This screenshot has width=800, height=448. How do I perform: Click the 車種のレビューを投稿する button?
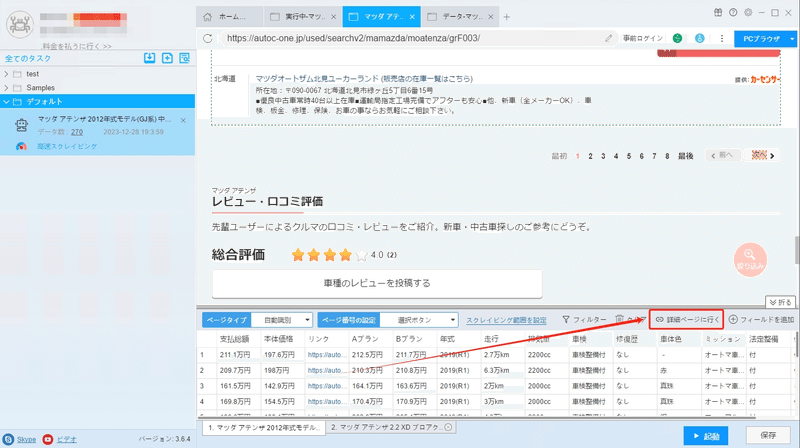point(377,283)
